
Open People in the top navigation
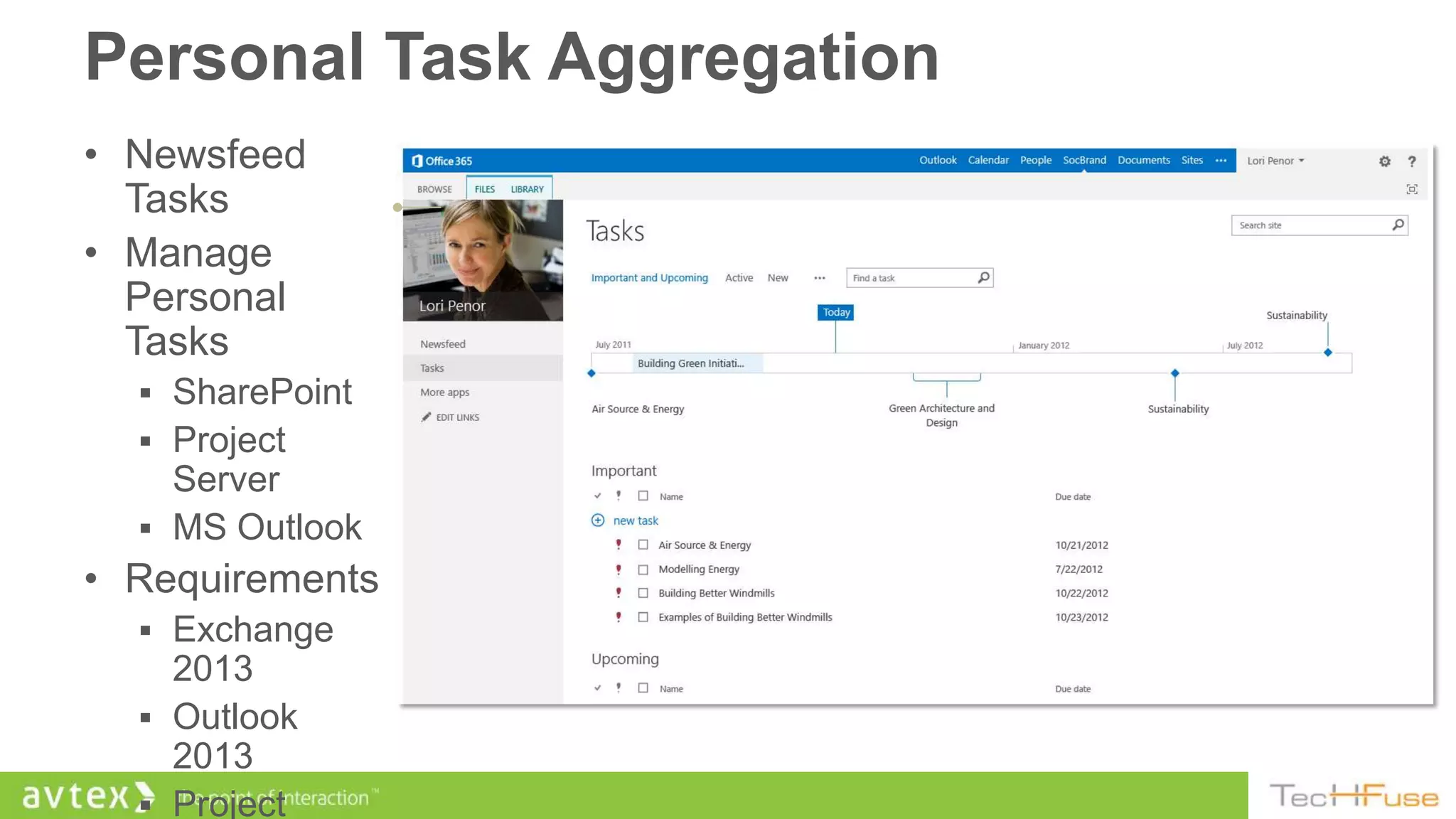pos(1036,161)
